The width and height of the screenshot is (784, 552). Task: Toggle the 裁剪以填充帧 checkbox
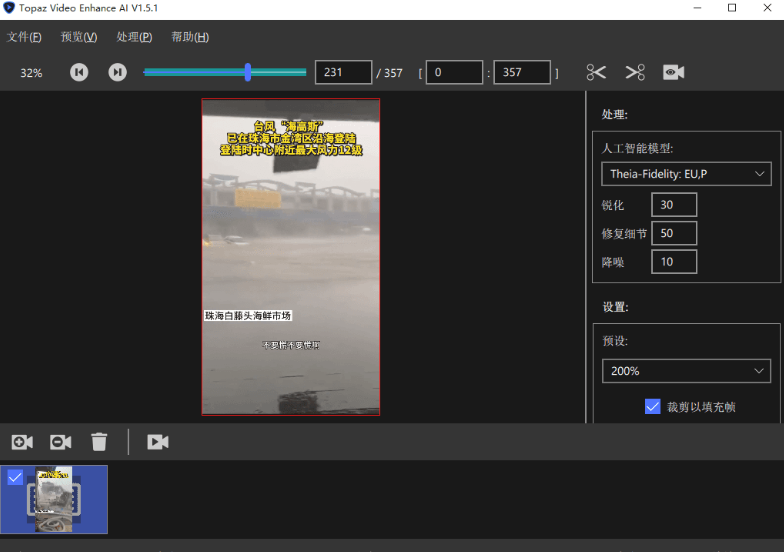click(652, 406)
